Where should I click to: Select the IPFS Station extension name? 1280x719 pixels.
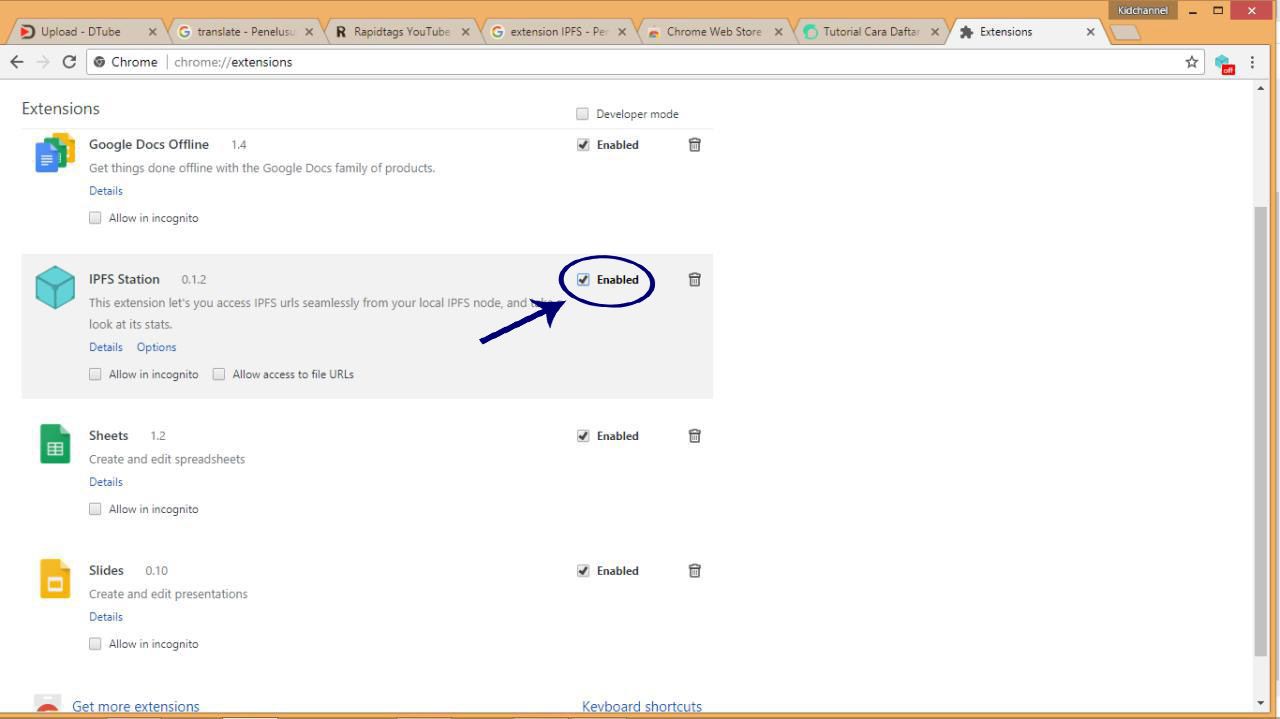click(124, 279)
